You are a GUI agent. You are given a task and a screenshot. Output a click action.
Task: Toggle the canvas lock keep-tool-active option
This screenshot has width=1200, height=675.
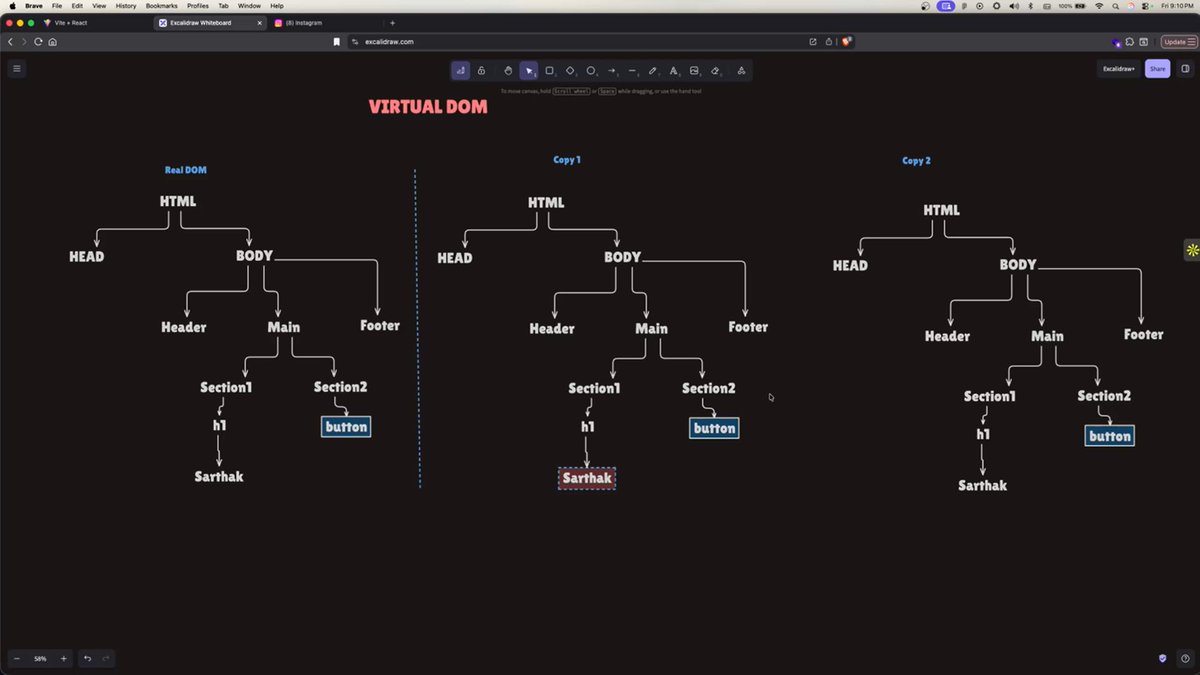(481, 70)
